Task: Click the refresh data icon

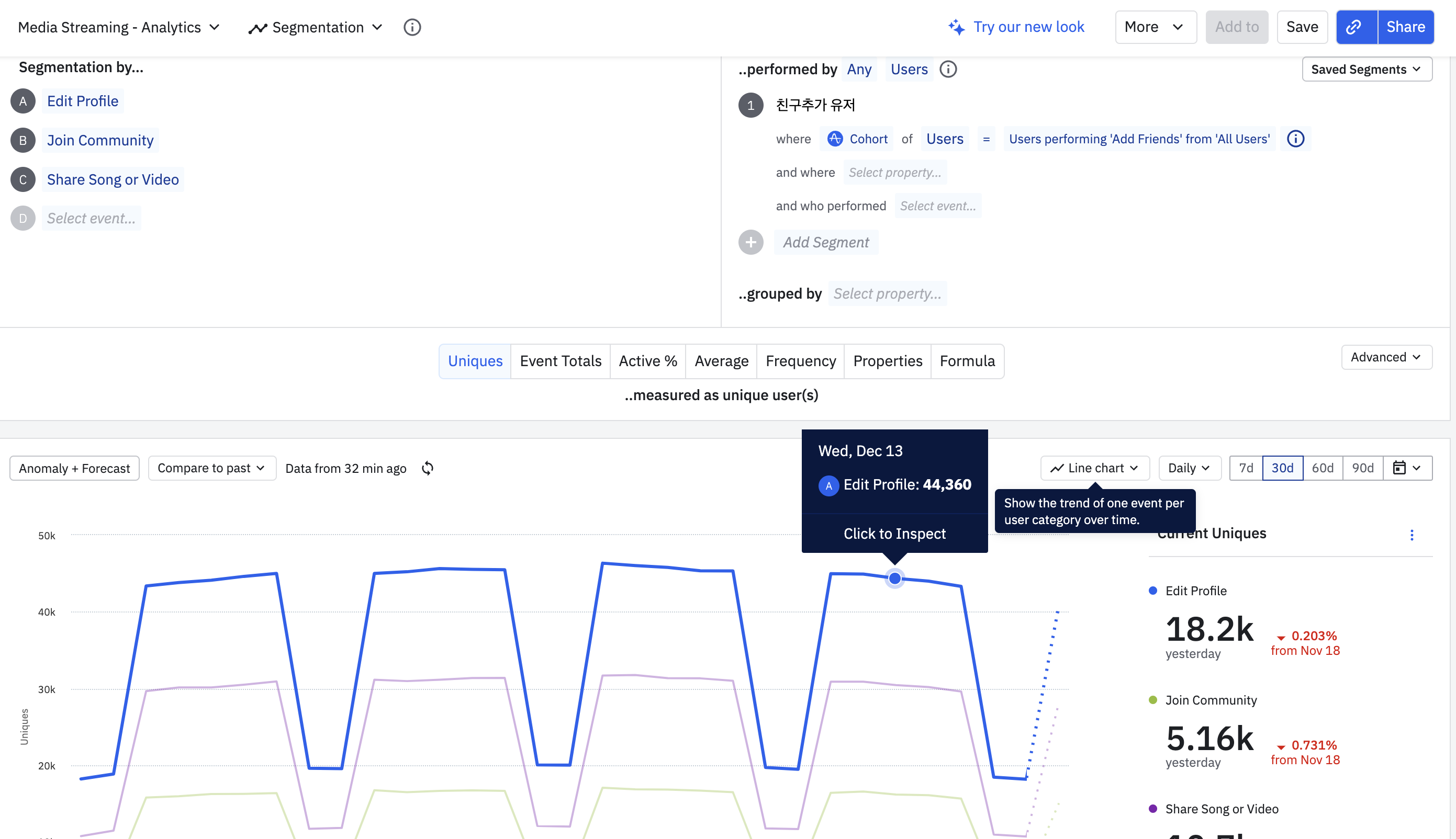Action: click(427, 468)
